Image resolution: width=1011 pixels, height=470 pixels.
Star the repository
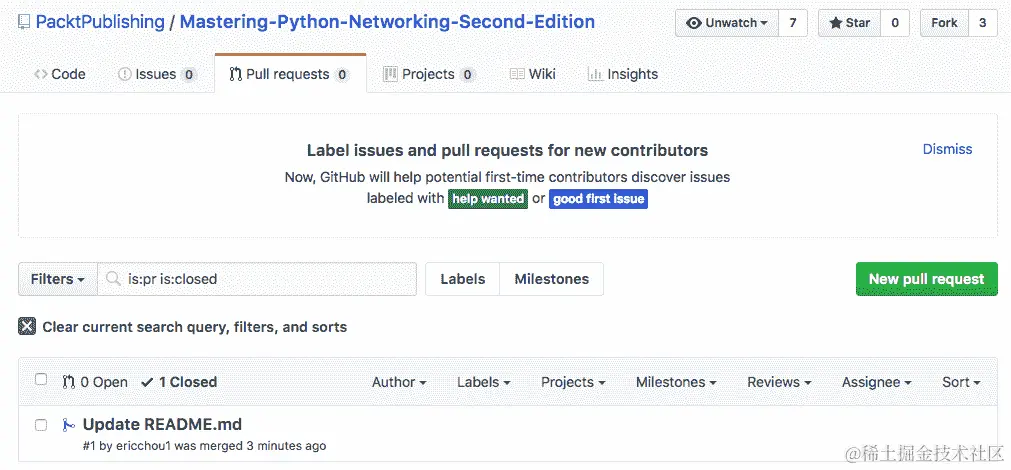click(848, 23)
